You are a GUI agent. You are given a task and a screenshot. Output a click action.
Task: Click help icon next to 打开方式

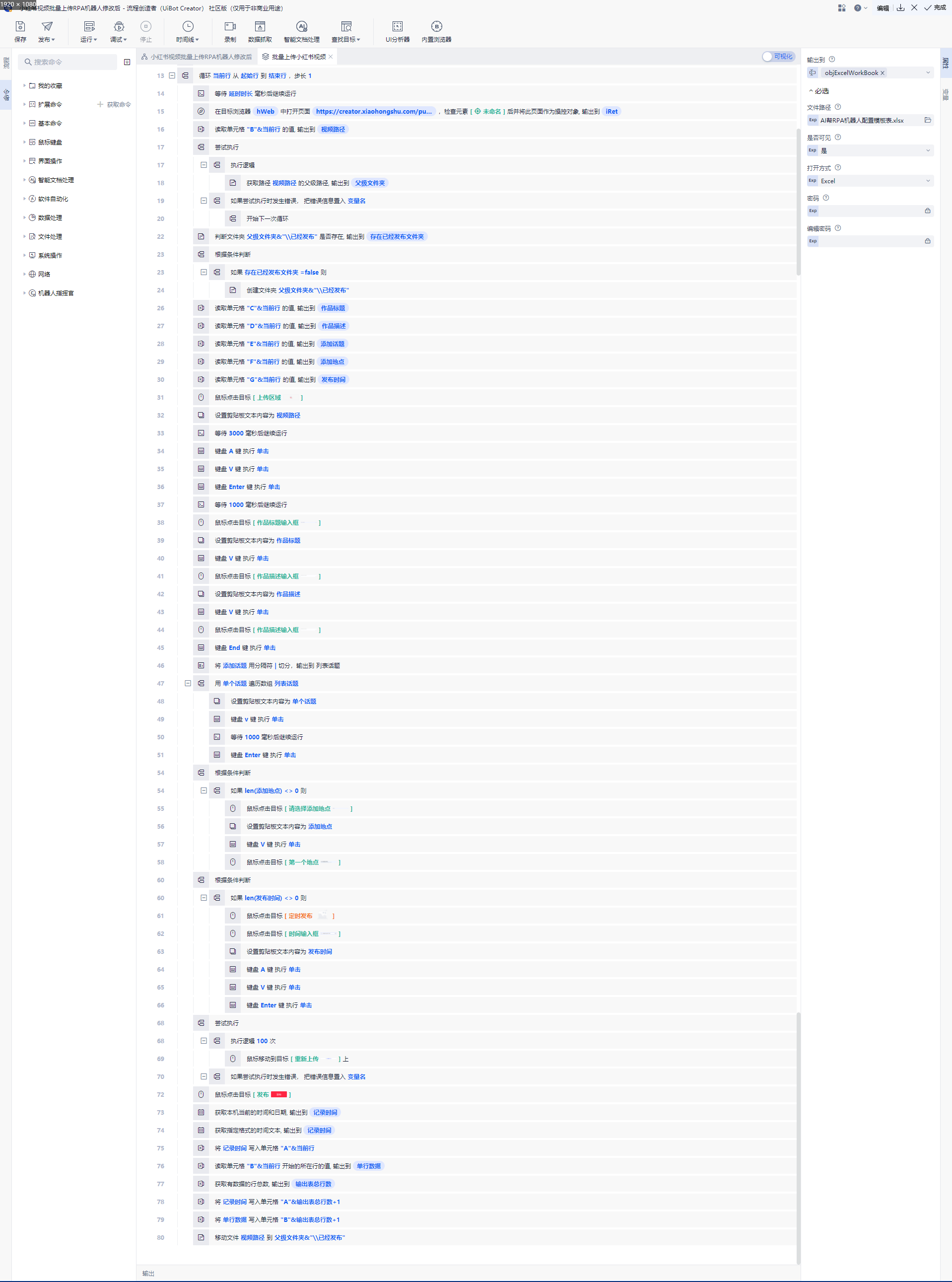pos(838,168)
